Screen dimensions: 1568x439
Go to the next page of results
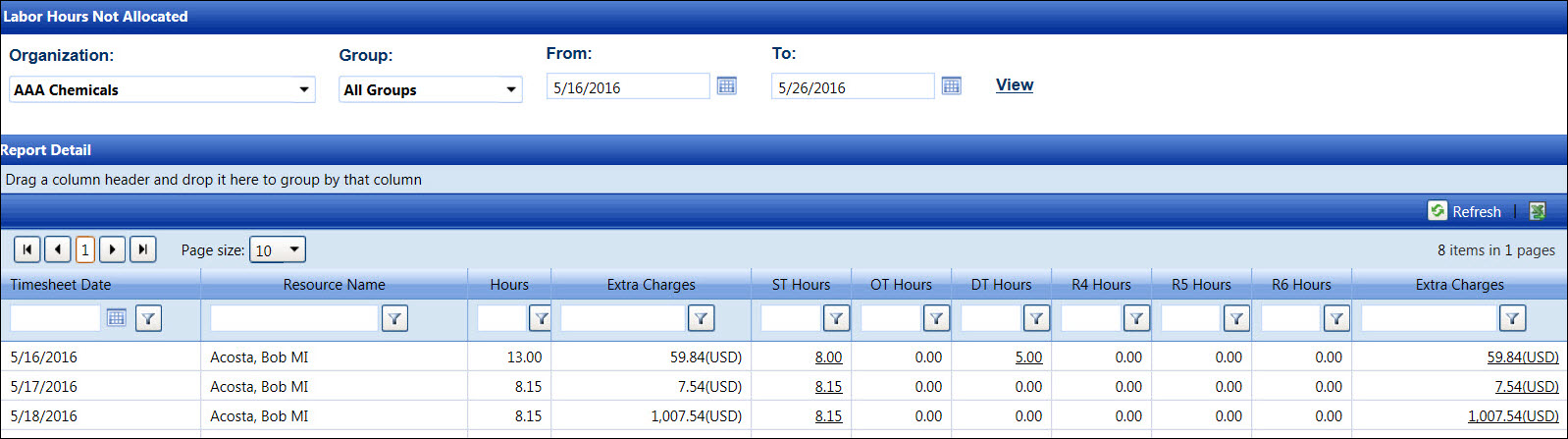(113, 249)
